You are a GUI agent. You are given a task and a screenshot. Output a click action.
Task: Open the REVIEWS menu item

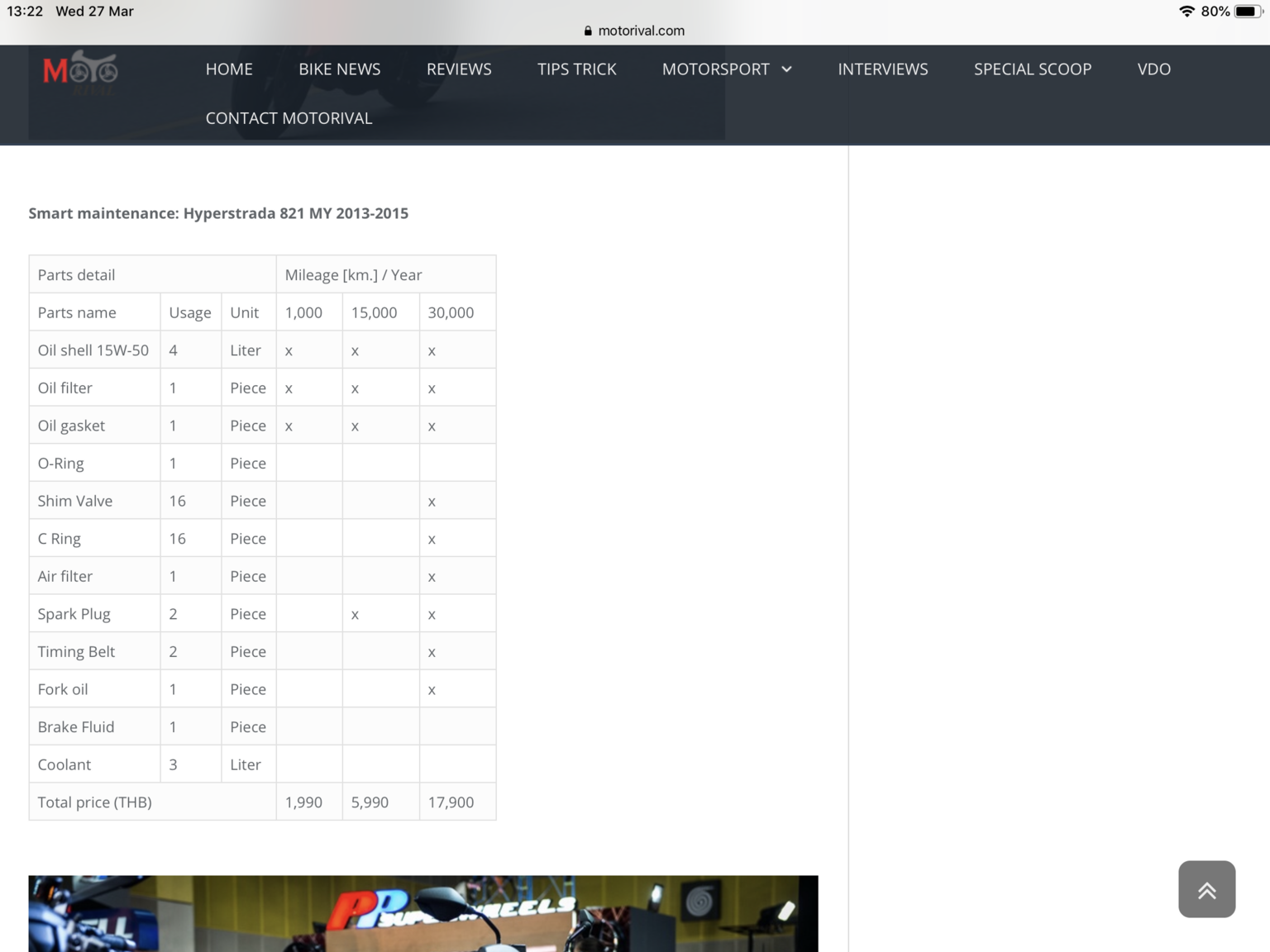point(459,69)
